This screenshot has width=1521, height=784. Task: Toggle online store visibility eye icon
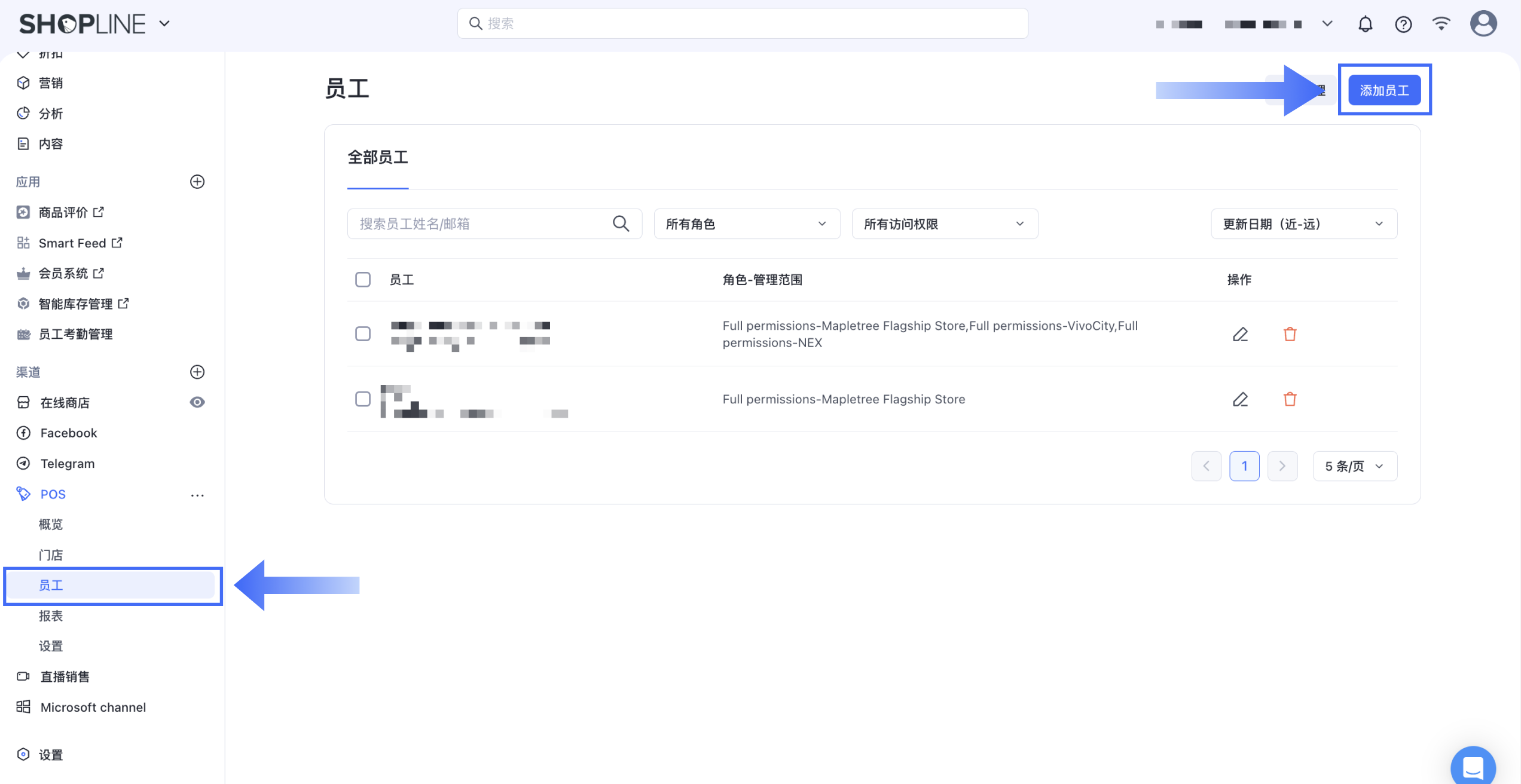pyautogui.click(x=197, y=402)
